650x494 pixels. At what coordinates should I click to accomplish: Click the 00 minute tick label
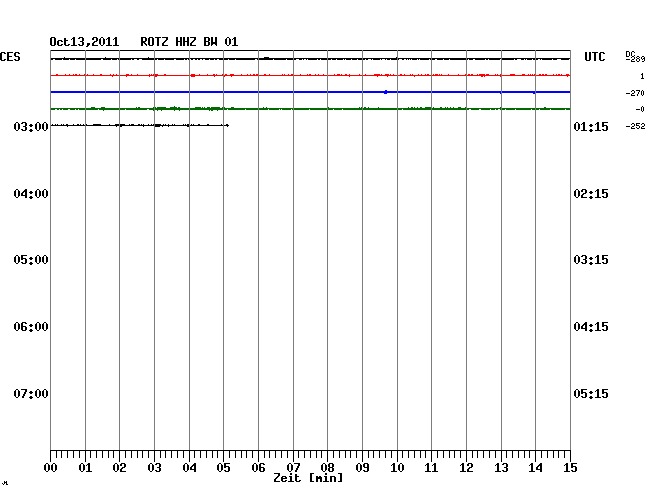click(x=51, y=468)
